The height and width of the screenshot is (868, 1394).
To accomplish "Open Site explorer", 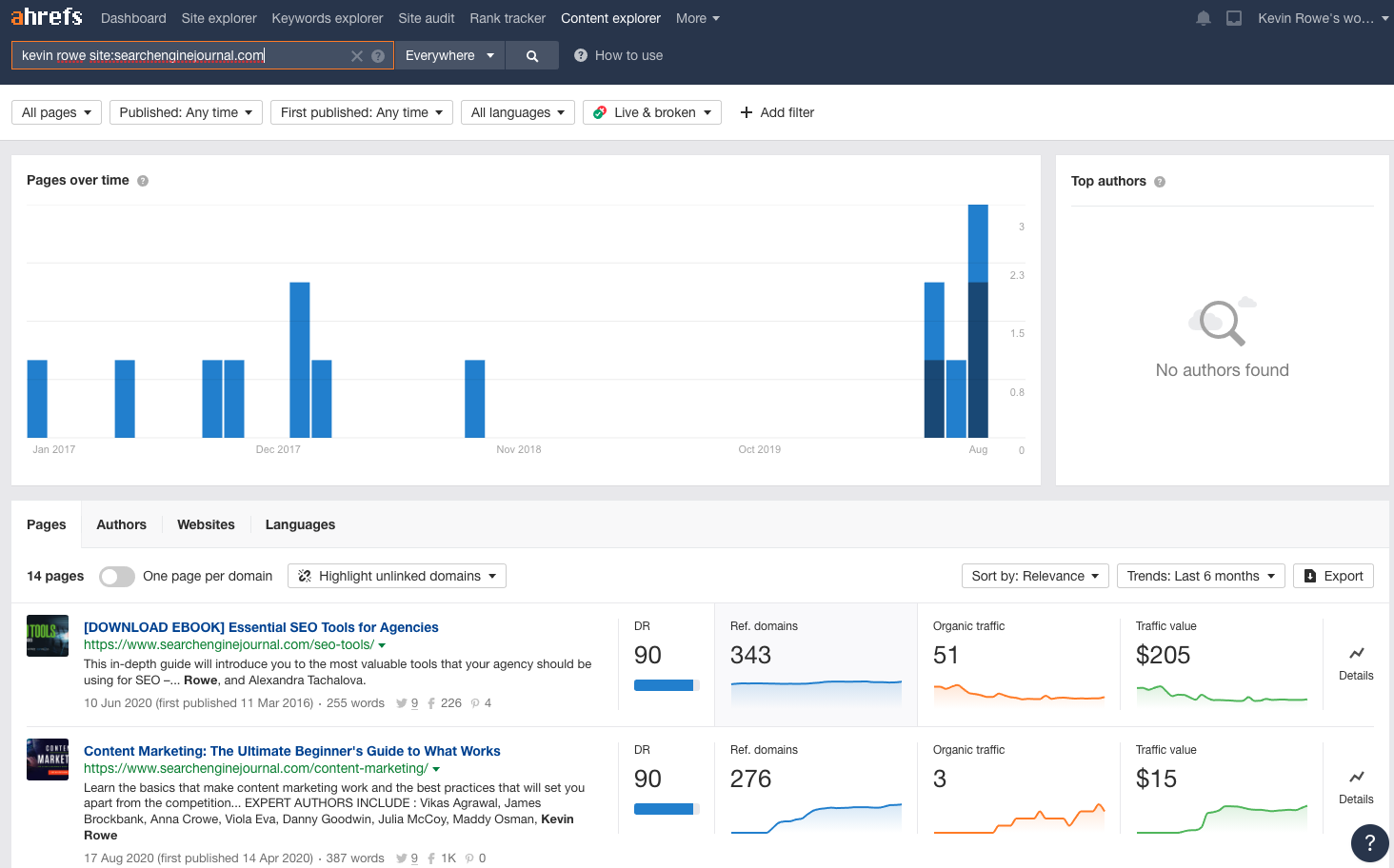I will (219, 18).
